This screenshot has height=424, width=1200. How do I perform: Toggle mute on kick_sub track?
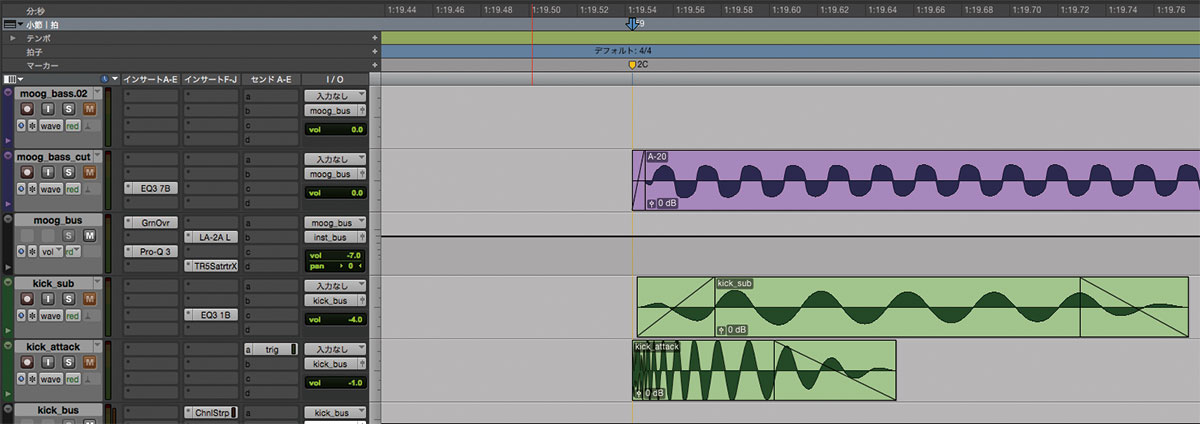[89, 299]
